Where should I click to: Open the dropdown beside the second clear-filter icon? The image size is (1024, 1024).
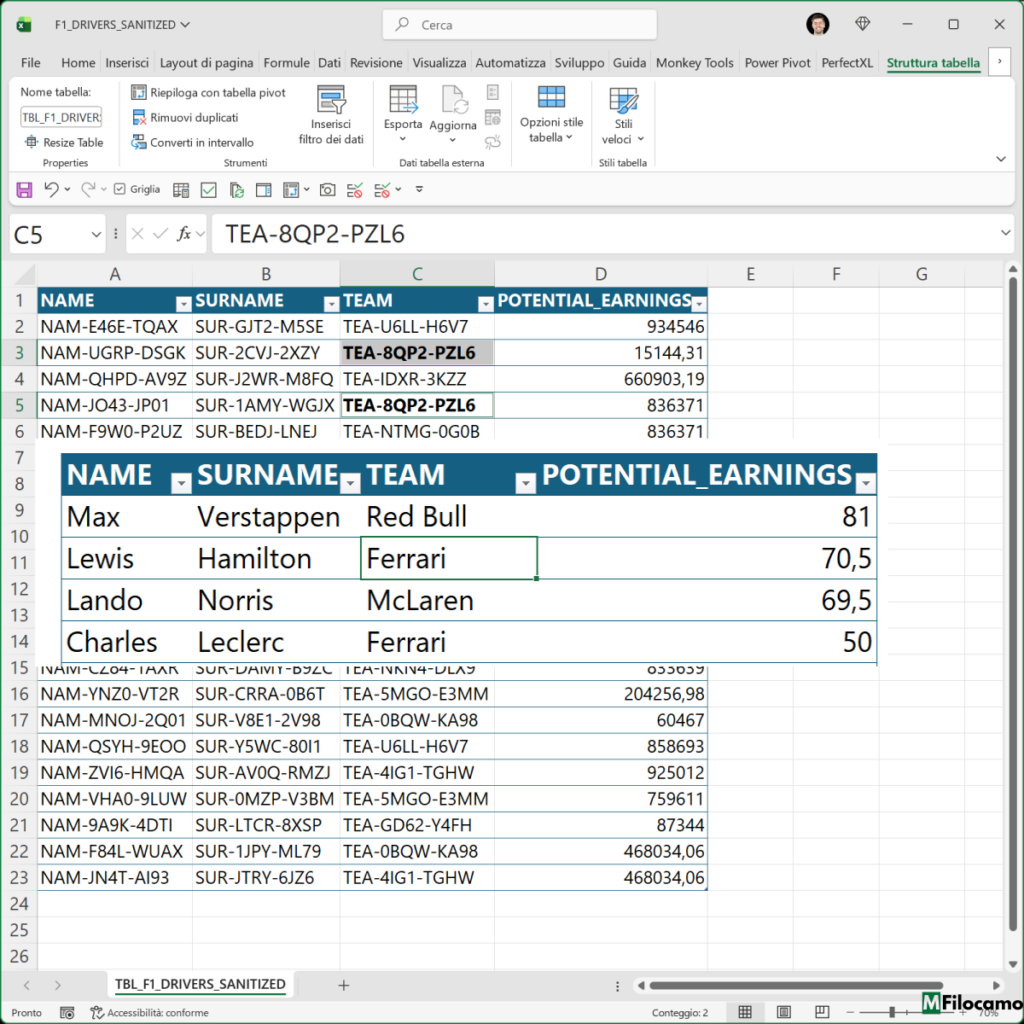398,190
